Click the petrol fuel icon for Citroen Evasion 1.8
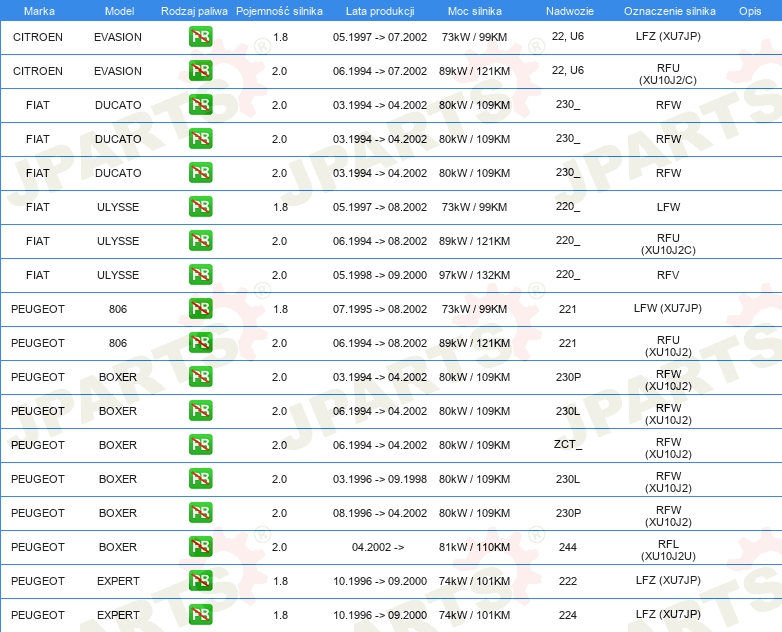The width and height of the screenshot is (782, 632). (x=200, y=37)
